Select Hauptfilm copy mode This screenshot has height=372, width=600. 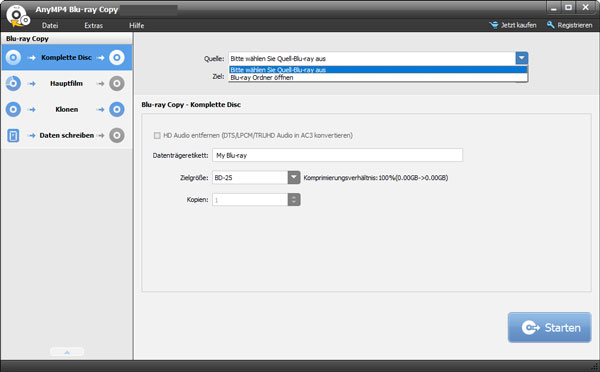(67, 83)
